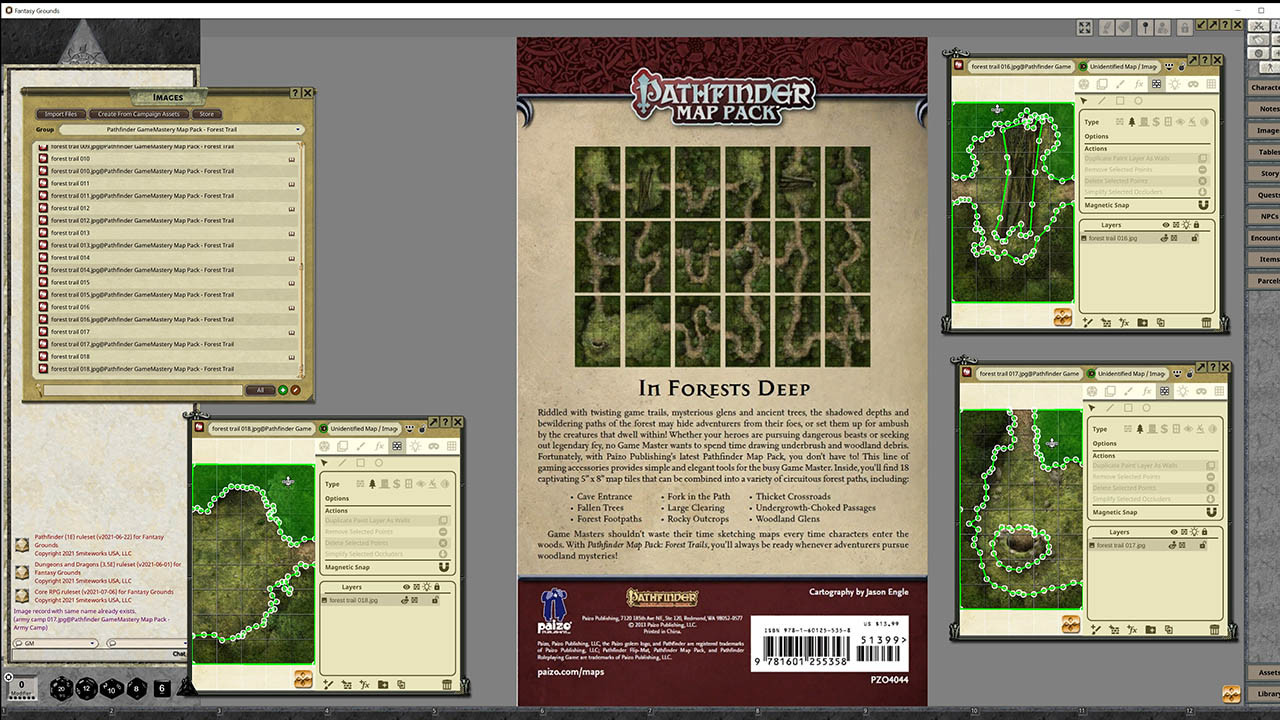The height and width of the screenshot is (720, 1280).
Task: Open the Story sidebar tab
Action: click(x=1266, y=173)
